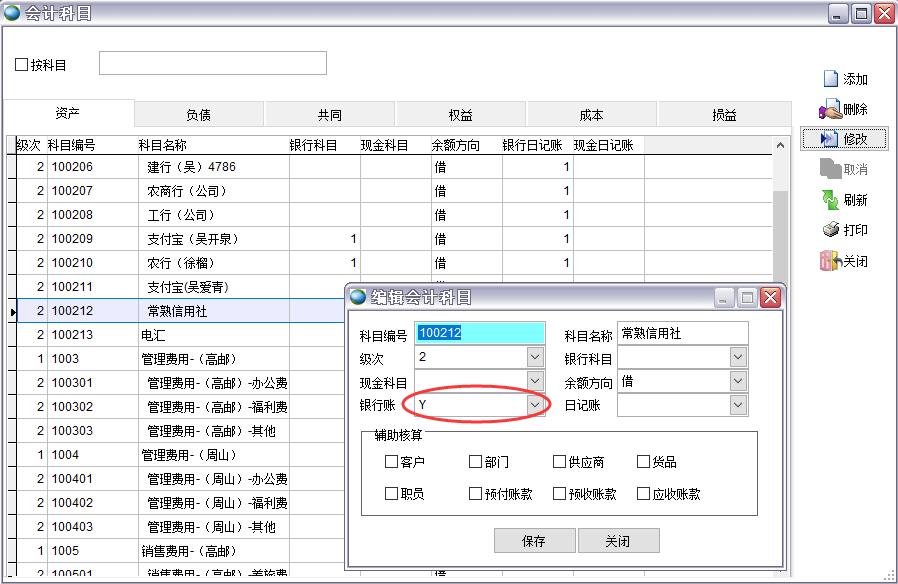Close the 编辑会计科目 dialog window
Image resolution: width=898 pixels, height=584 pixels.
pyautogui.click(x=769, y=298)
